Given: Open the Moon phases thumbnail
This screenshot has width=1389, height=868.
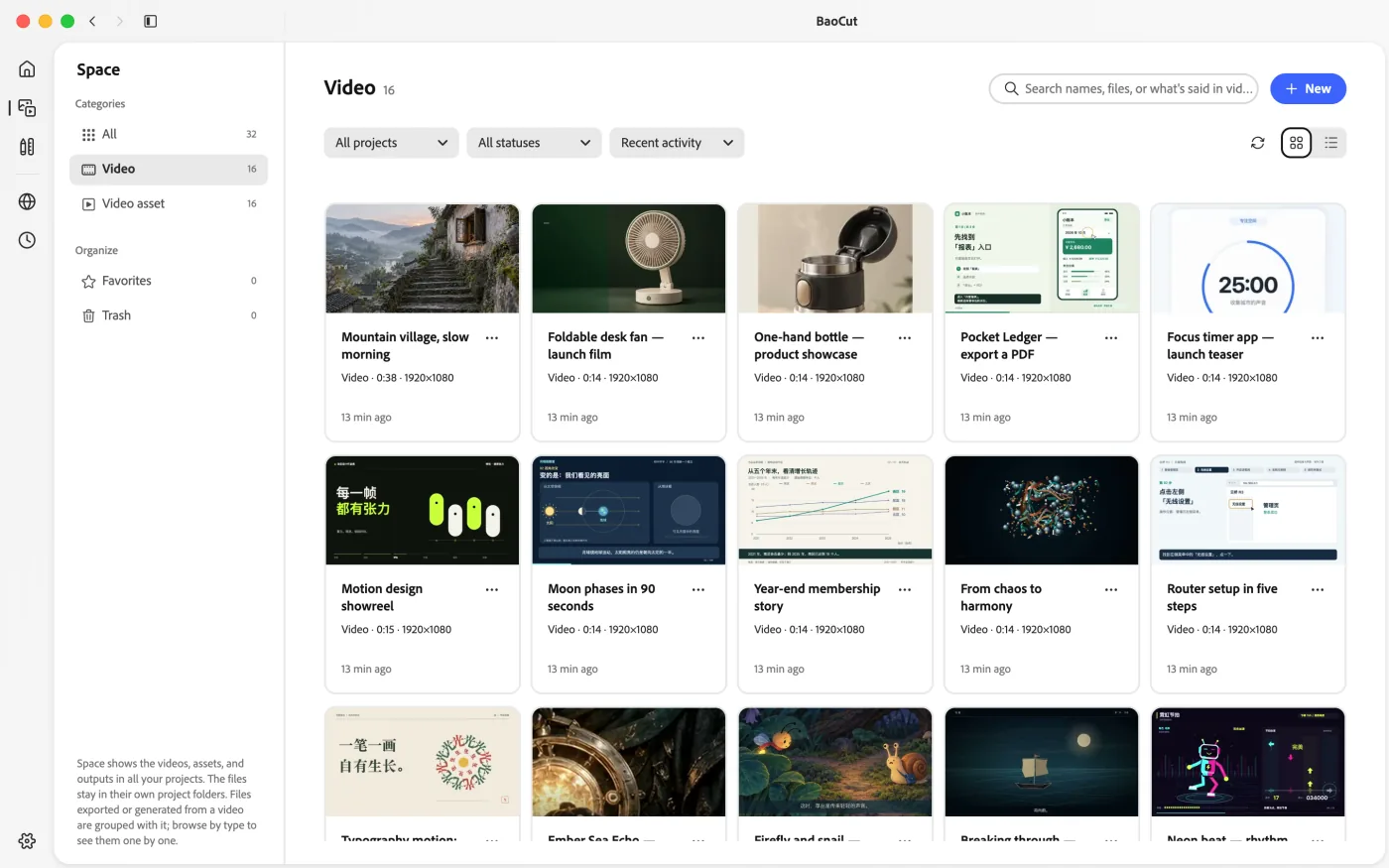Looking at the screenshot, I should [x=629, y=511].
